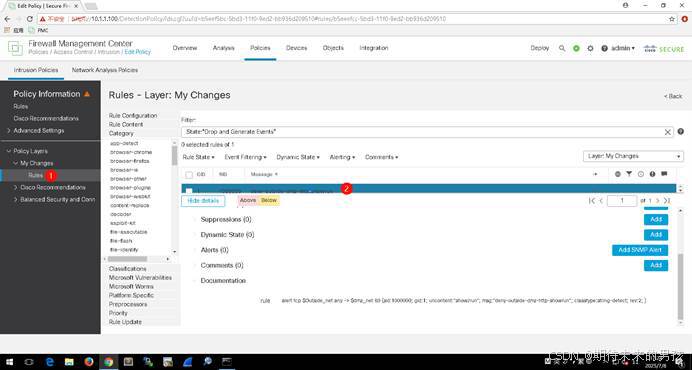Open the Devices menu
The image size is (692, 370).
pyautogui.click(x=297, y=48)
